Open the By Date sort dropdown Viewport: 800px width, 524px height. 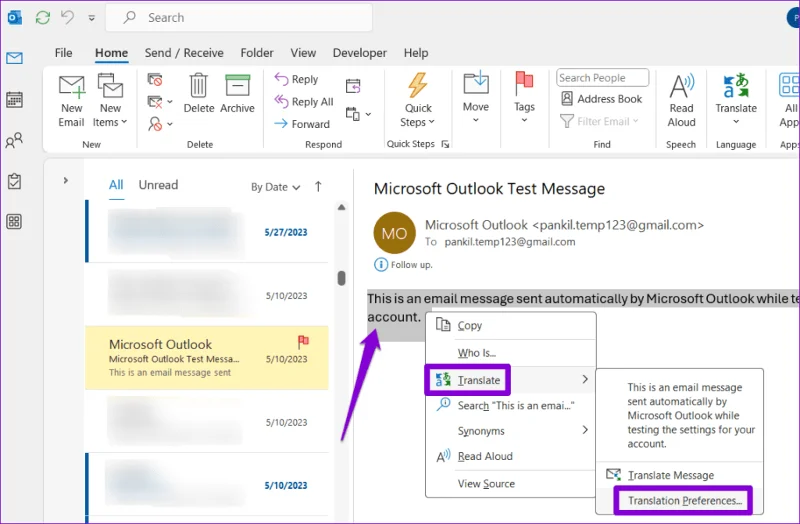tap(276, 187)
